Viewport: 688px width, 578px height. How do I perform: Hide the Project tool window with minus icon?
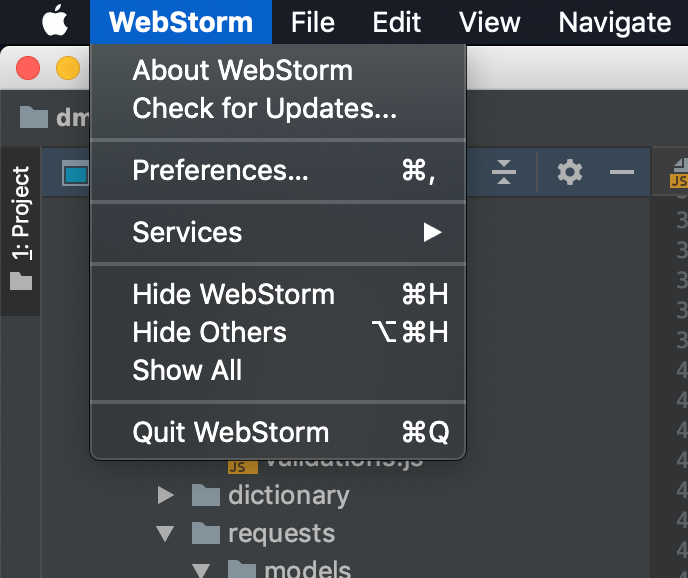[x=622, y=172]
